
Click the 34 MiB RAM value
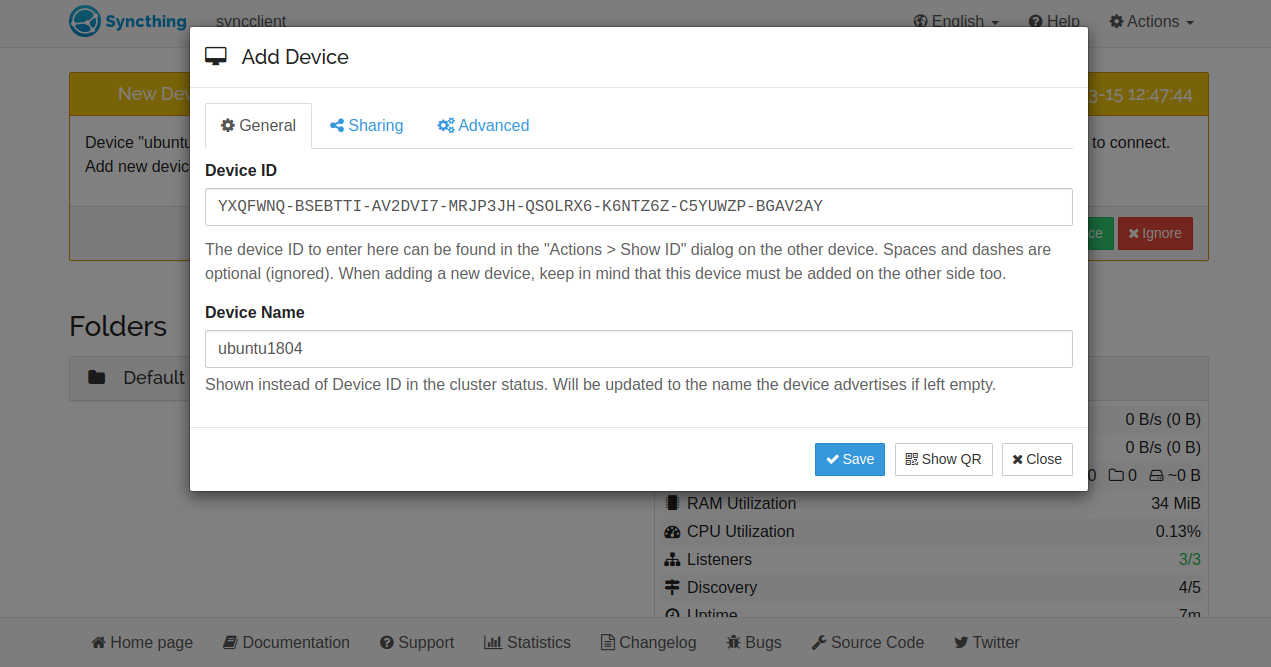coord(1176,504)
